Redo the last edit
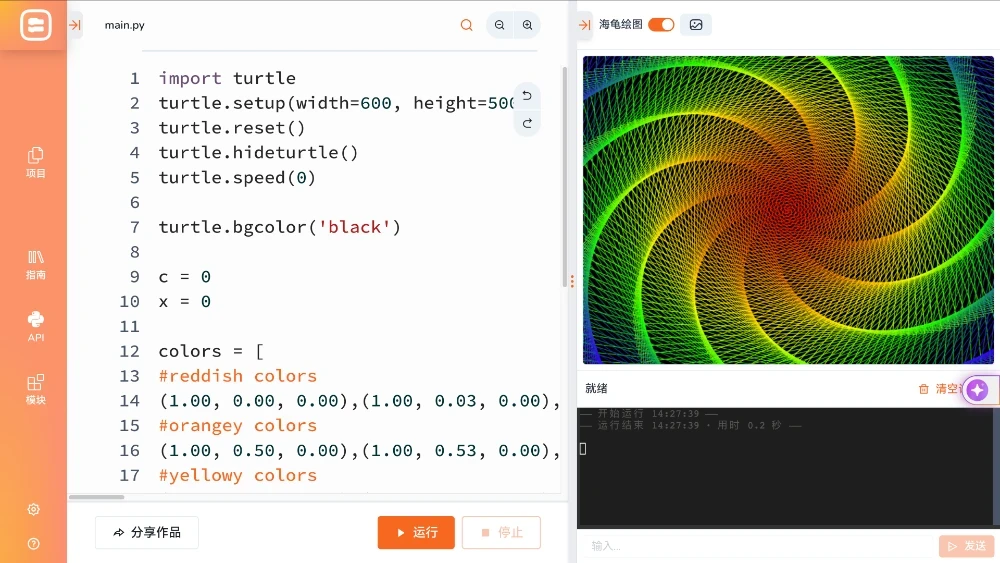The image size is (1000, 563). [527, 124]
